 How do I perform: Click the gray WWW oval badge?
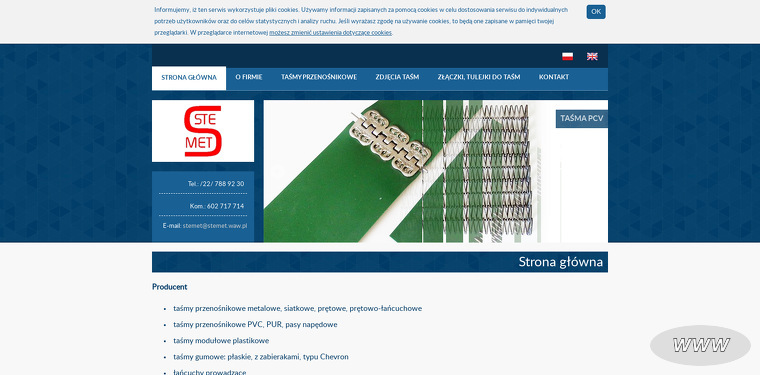700,345
